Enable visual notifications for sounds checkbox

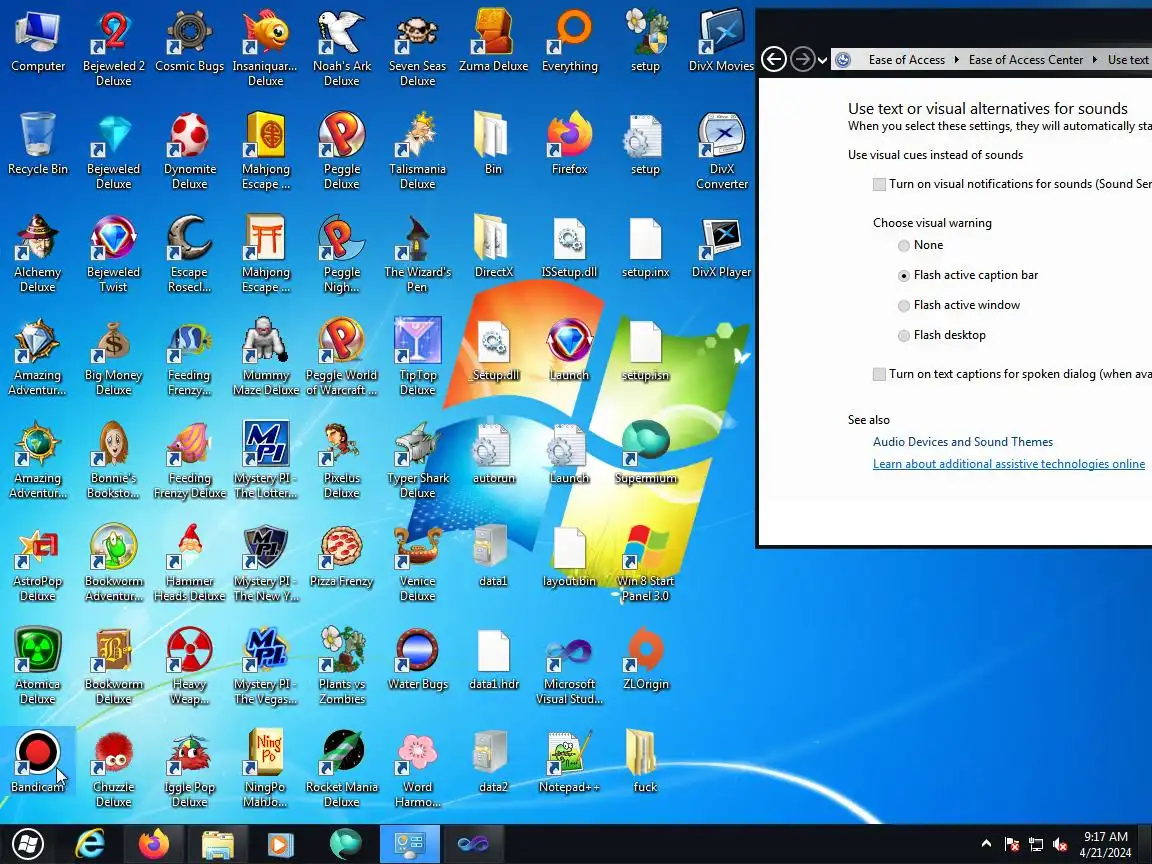879,184
